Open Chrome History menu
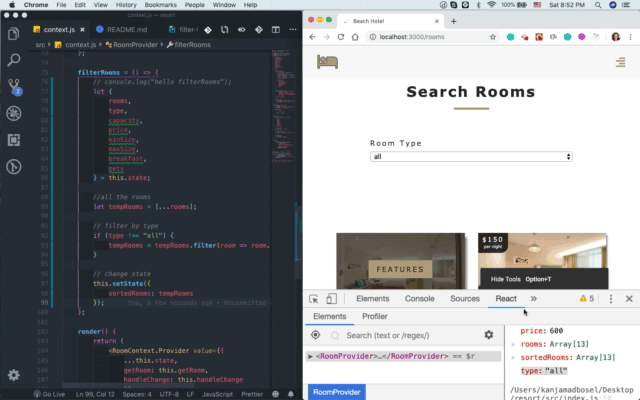The height and width of the screenshot is (400, 640). (126, 5)
